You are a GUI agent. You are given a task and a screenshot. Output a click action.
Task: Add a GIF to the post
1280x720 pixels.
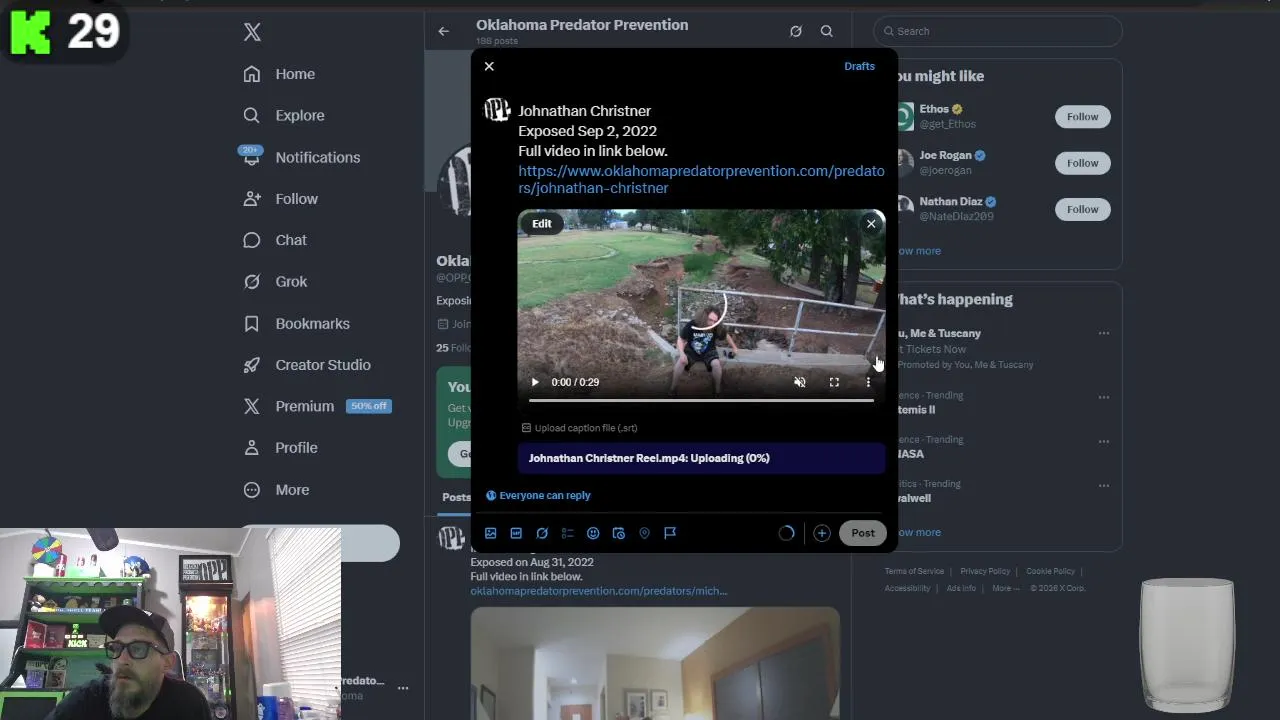[x=516, y=533]
